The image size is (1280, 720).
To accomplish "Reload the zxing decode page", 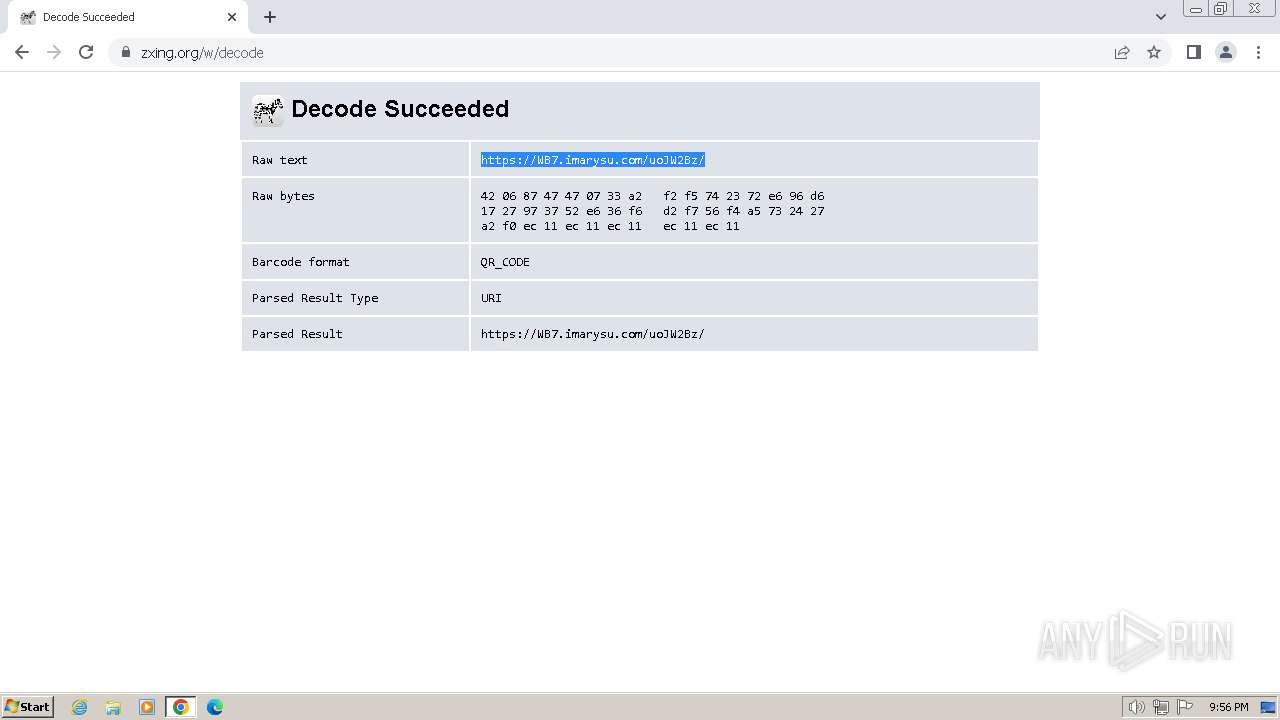I will pos(86,52).
